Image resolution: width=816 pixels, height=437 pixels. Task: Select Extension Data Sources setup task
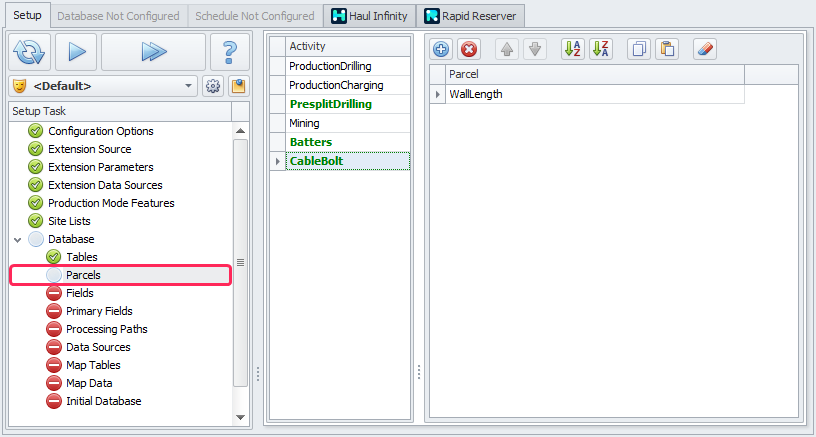(x=105, y=185)
